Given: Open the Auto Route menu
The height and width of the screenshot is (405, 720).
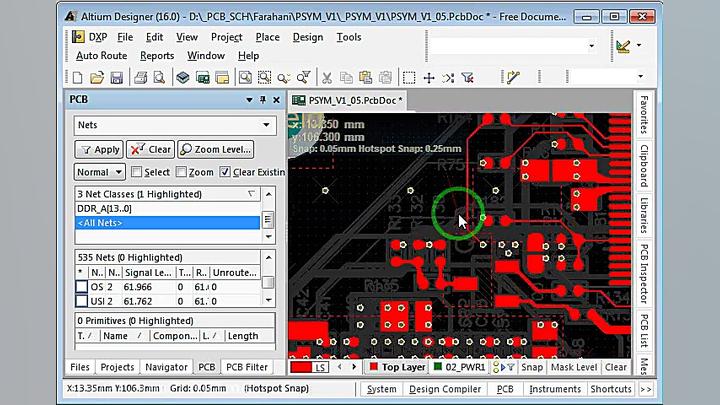Looking at the screenshot, I should click(101, 56).
